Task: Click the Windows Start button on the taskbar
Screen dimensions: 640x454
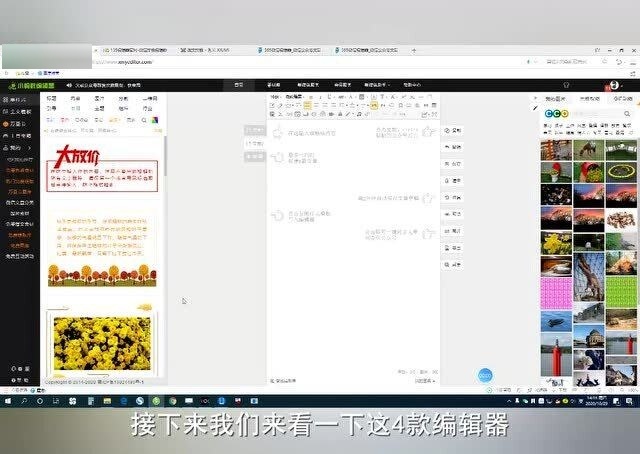Action: coord(7,401)
